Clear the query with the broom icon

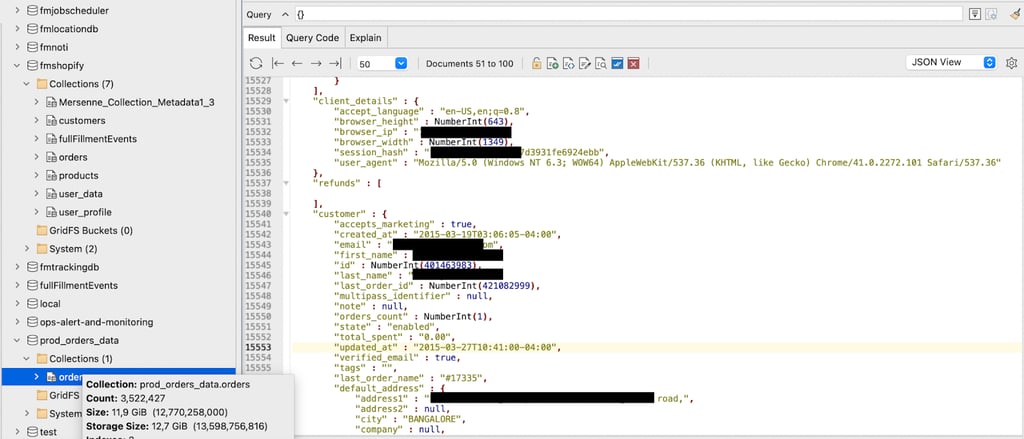coord(1014,14)
